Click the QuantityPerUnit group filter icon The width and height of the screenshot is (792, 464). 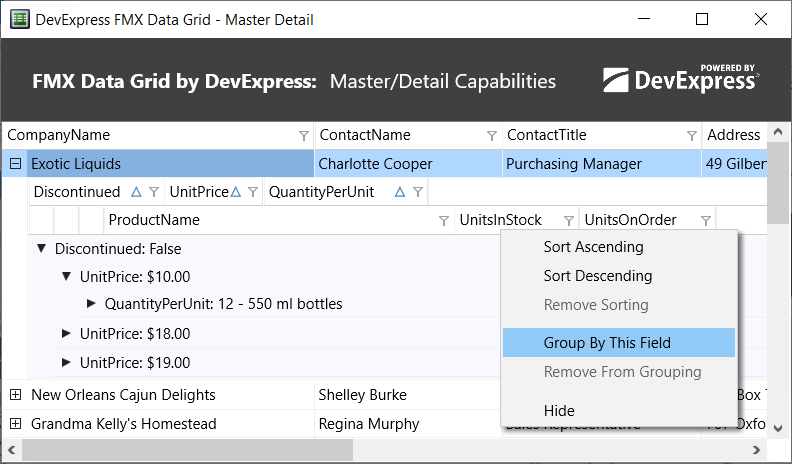click(x=418, y=192)
